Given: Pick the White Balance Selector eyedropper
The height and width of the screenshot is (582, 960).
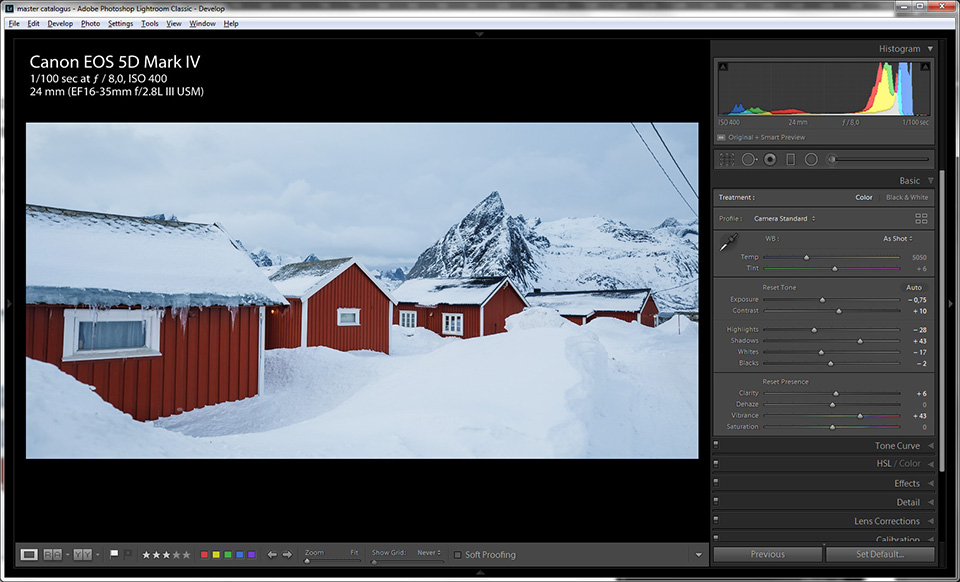Looking at the screenshot, I should pyautogui.click(x=729, y=242).
